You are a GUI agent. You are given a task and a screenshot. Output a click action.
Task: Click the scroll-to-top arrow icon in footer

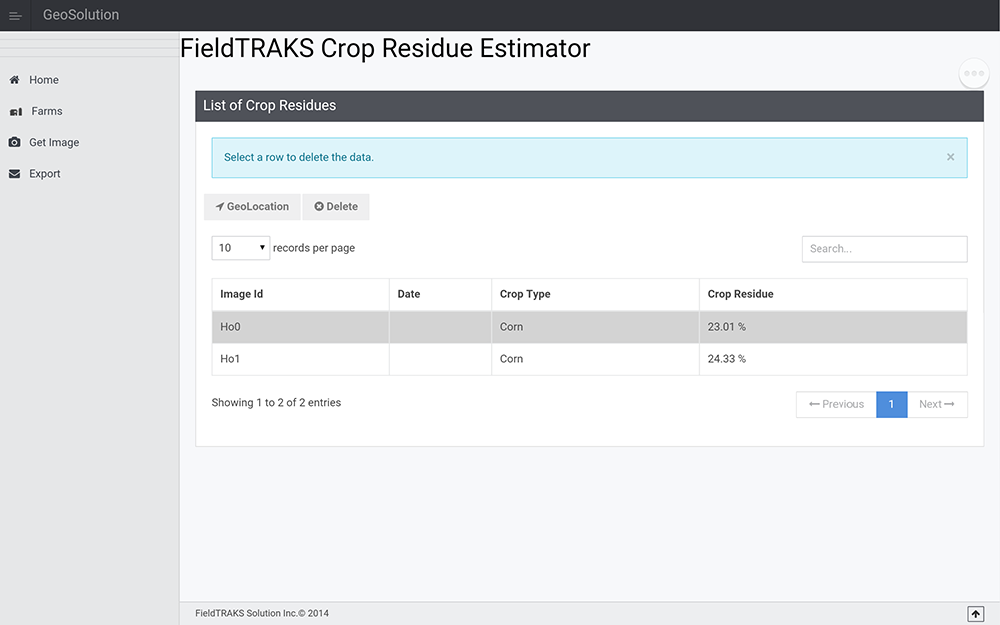(x=975, y=613)
